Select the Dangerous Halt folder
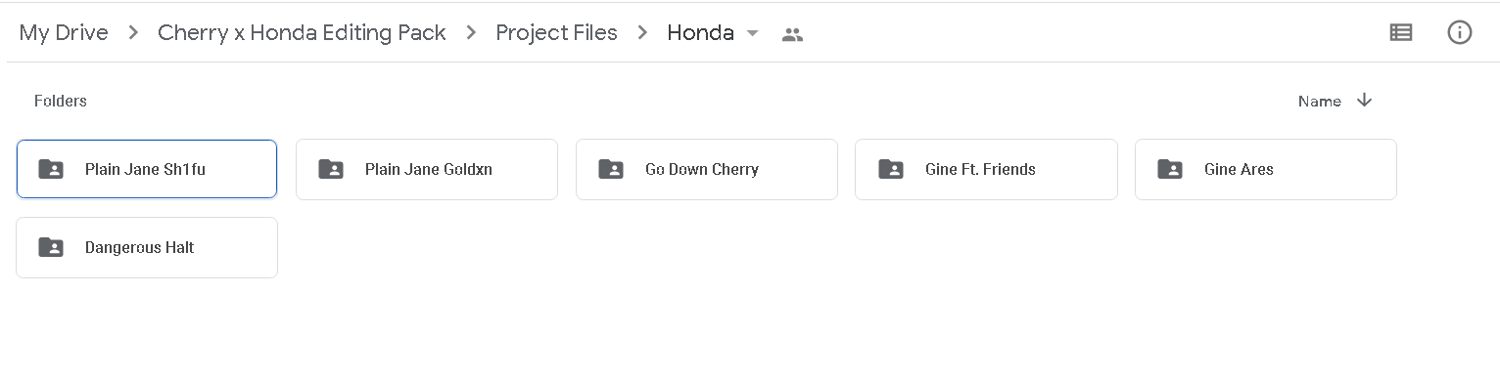Image resolution: width=1500 pixels, height=379 pixels. [x=147, y=247]
